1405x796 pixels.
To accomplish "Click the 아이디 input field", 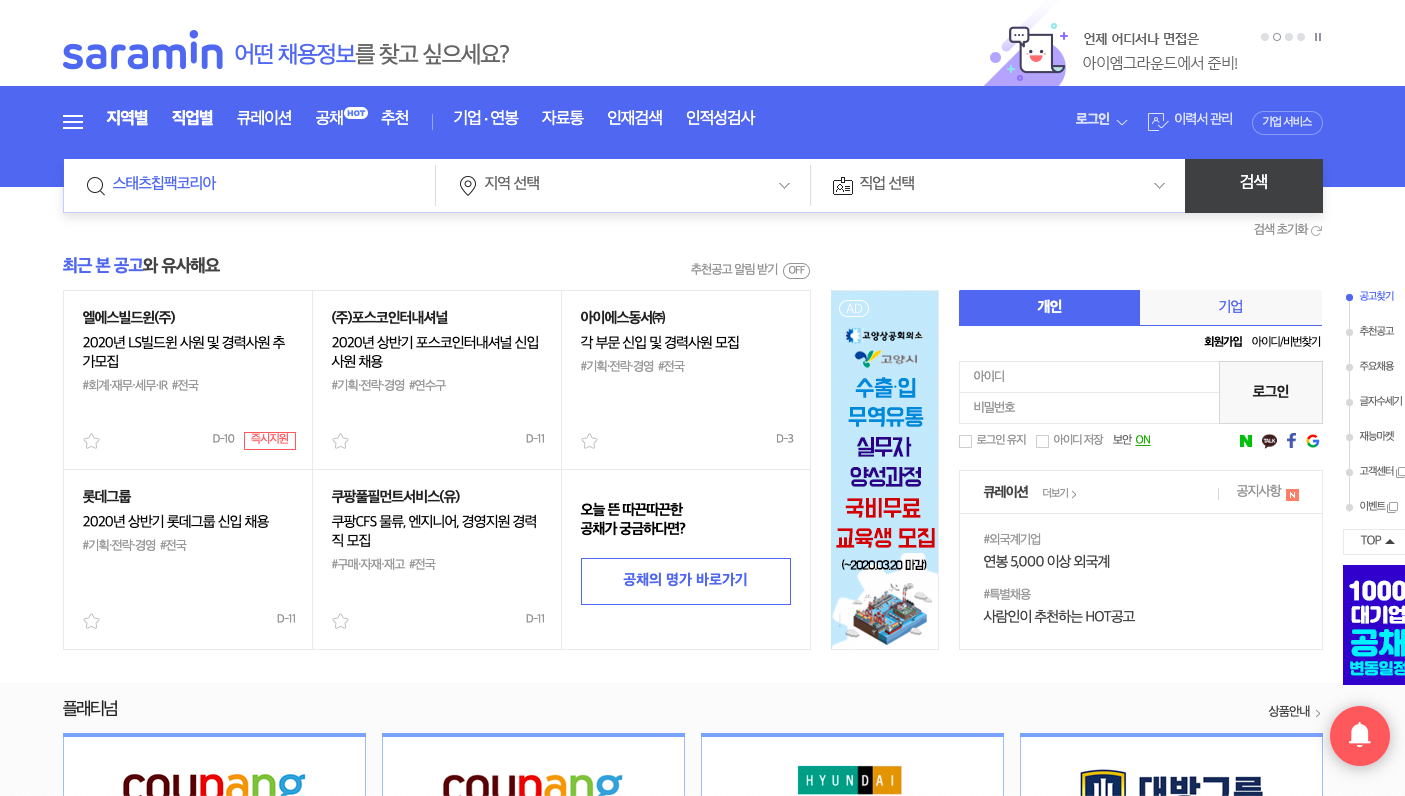I will (x=1089, y=376).
